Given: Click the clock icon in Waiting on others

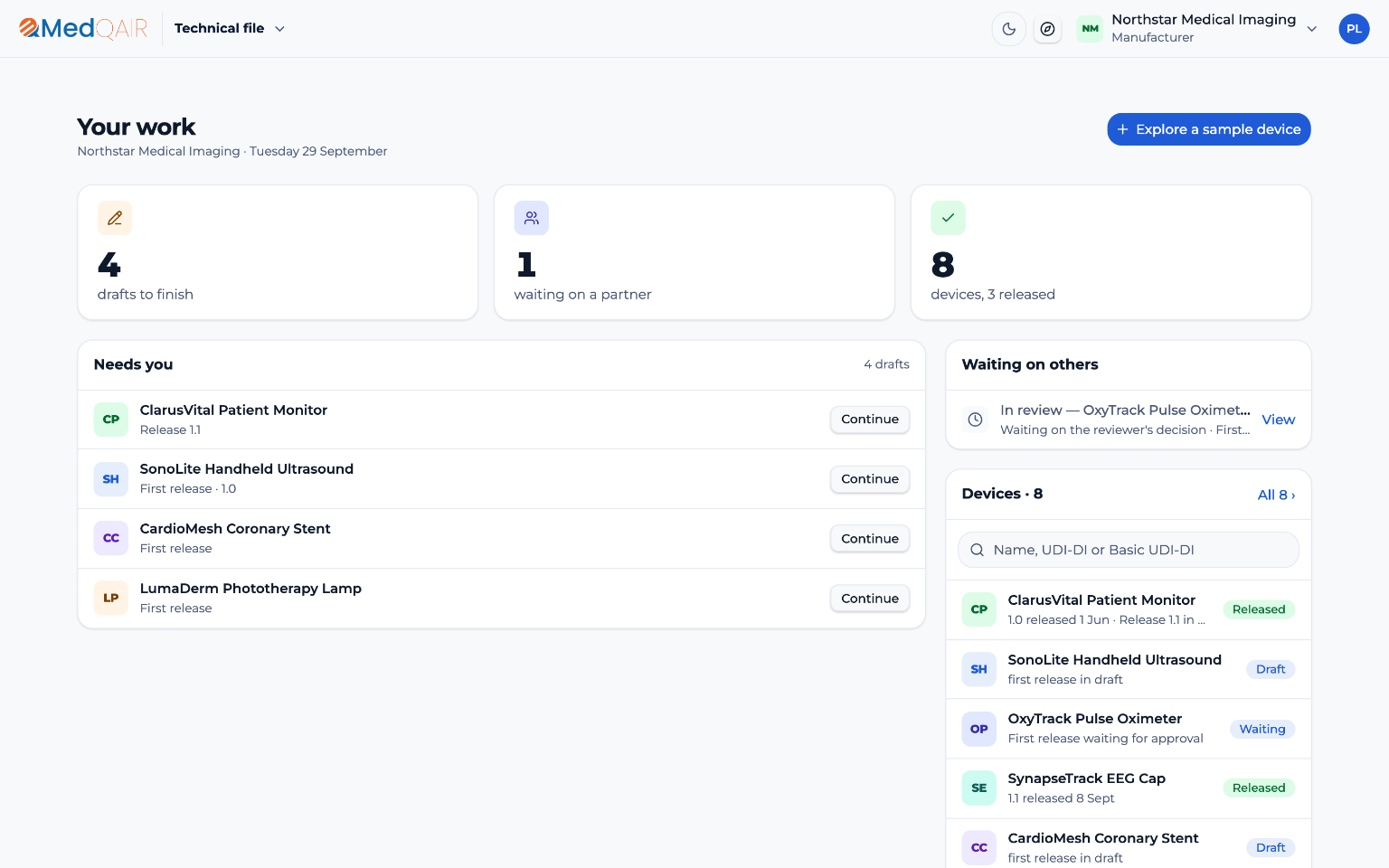Looking at the screenshot, I should 975,420.
